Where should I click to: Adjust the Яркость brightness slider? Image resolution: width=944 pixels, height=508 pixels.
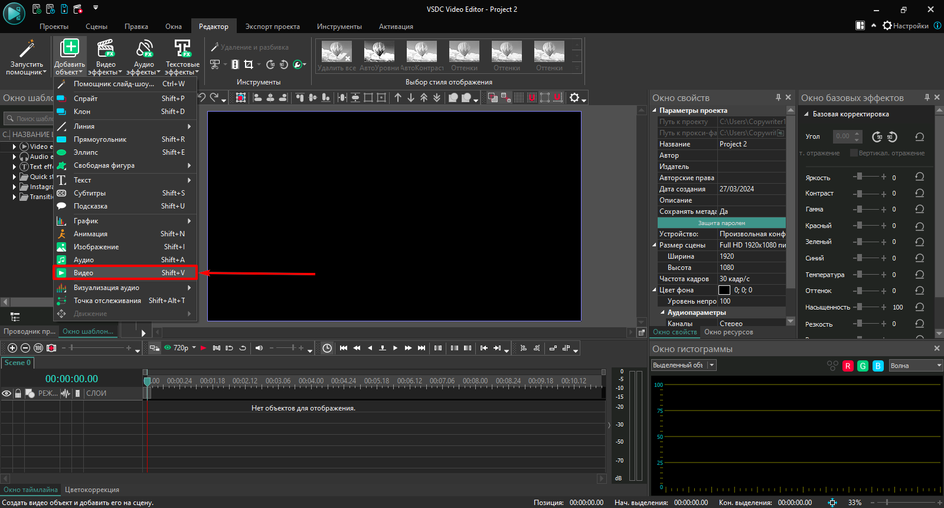[869, 177]
